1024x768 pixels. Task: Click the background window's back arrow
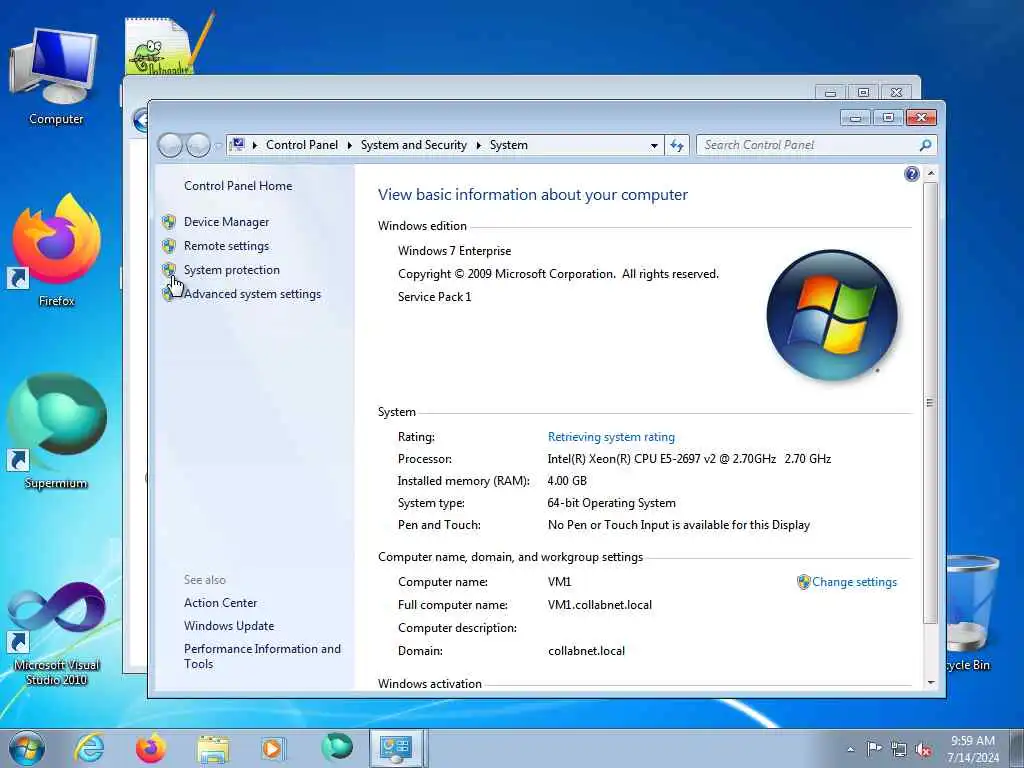tap(140, 120)
